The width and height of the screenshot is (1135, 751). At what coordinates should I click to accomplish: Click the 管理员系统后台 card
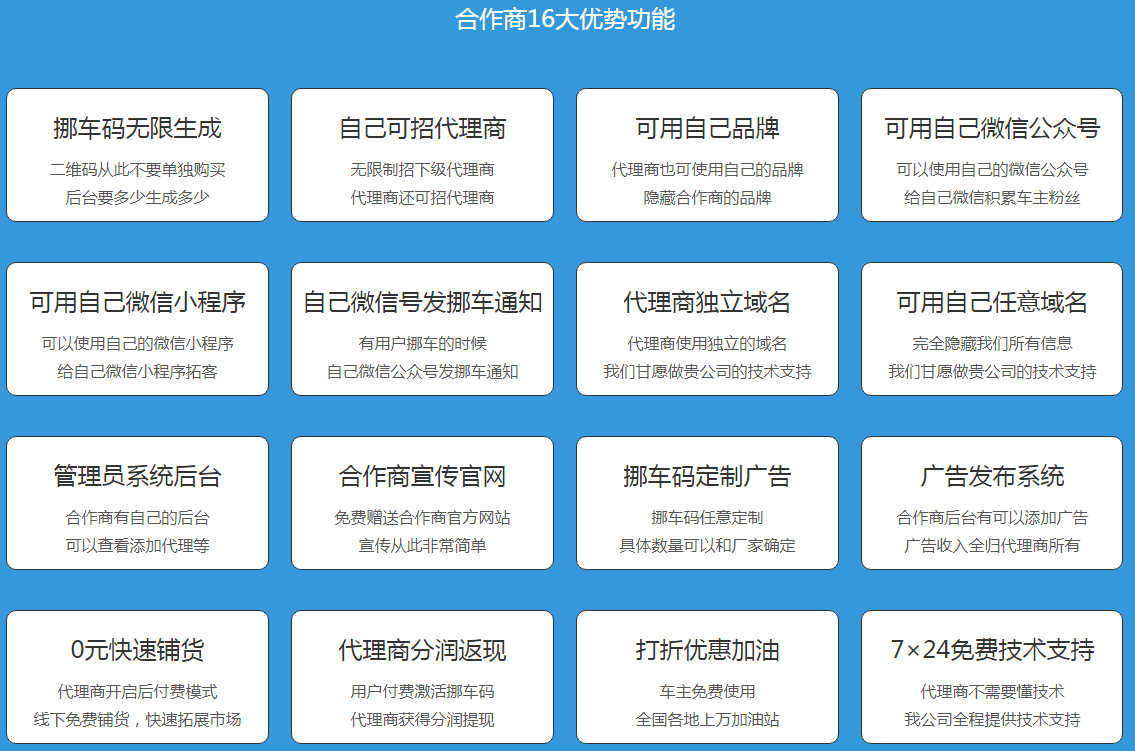[x=137, y=503]
